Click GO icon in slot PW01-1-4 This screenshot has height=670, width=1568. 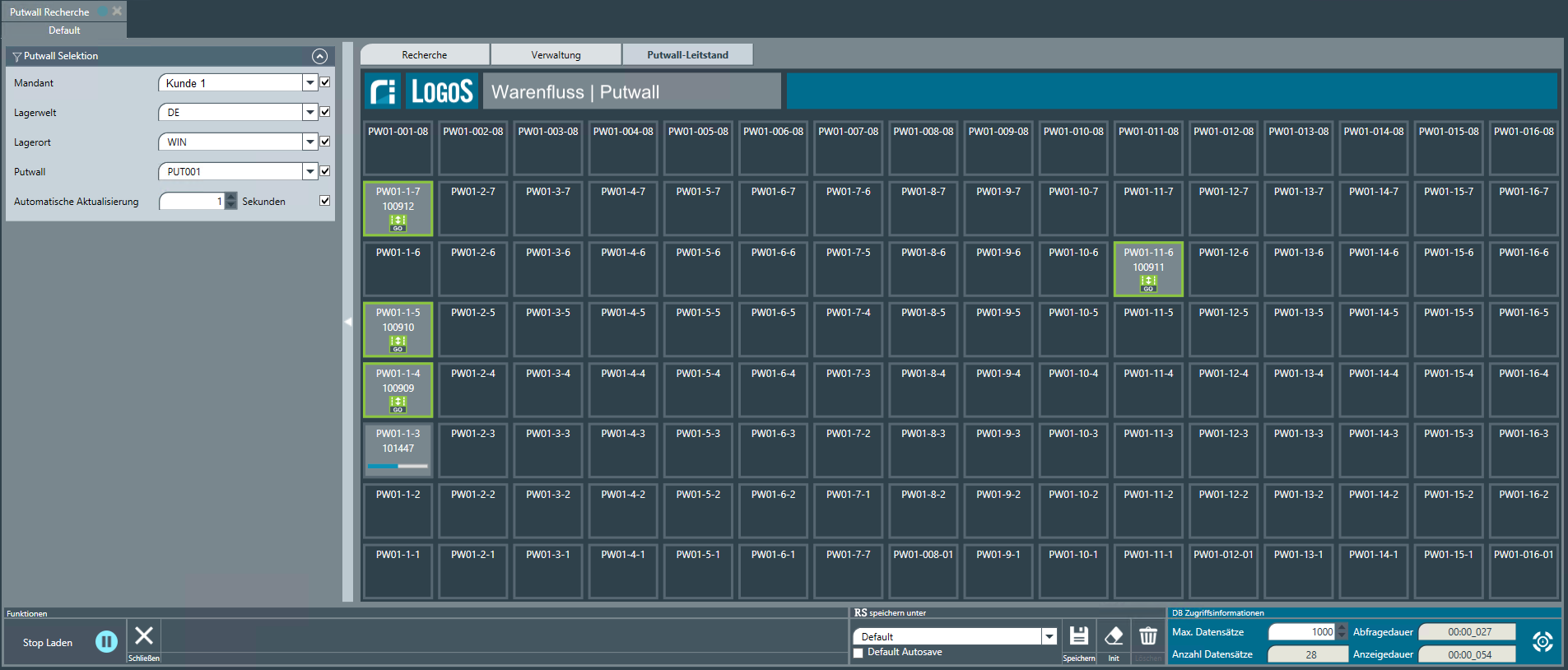point(398,404)
